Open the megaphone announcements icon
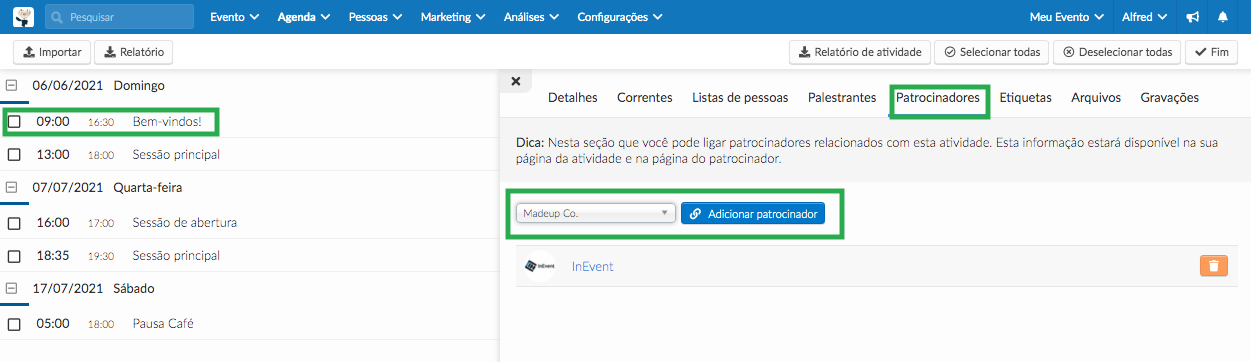 coord(1193,17)
